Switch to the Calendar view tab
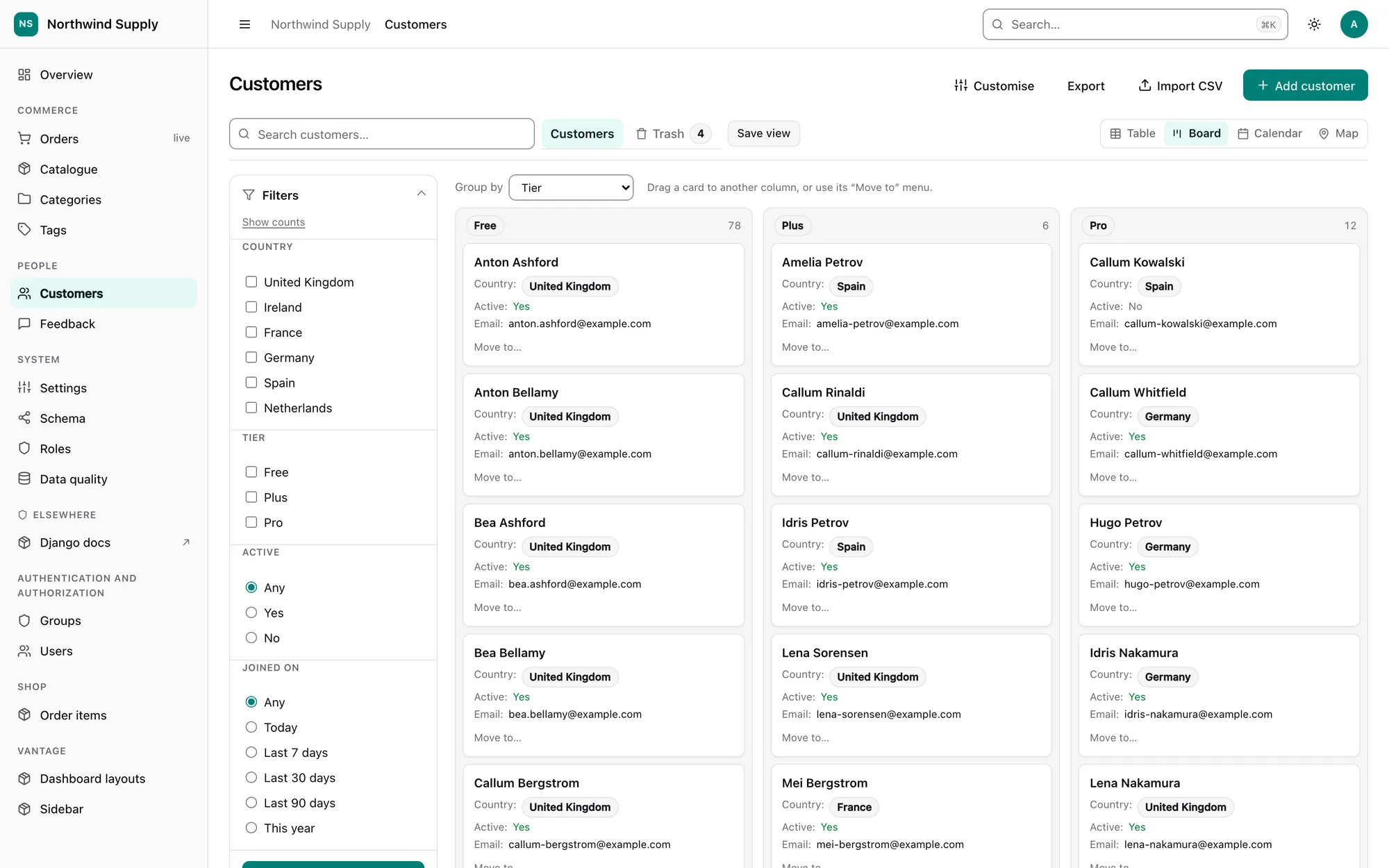Screen dimensions: 1389x868 (1270, 133)
